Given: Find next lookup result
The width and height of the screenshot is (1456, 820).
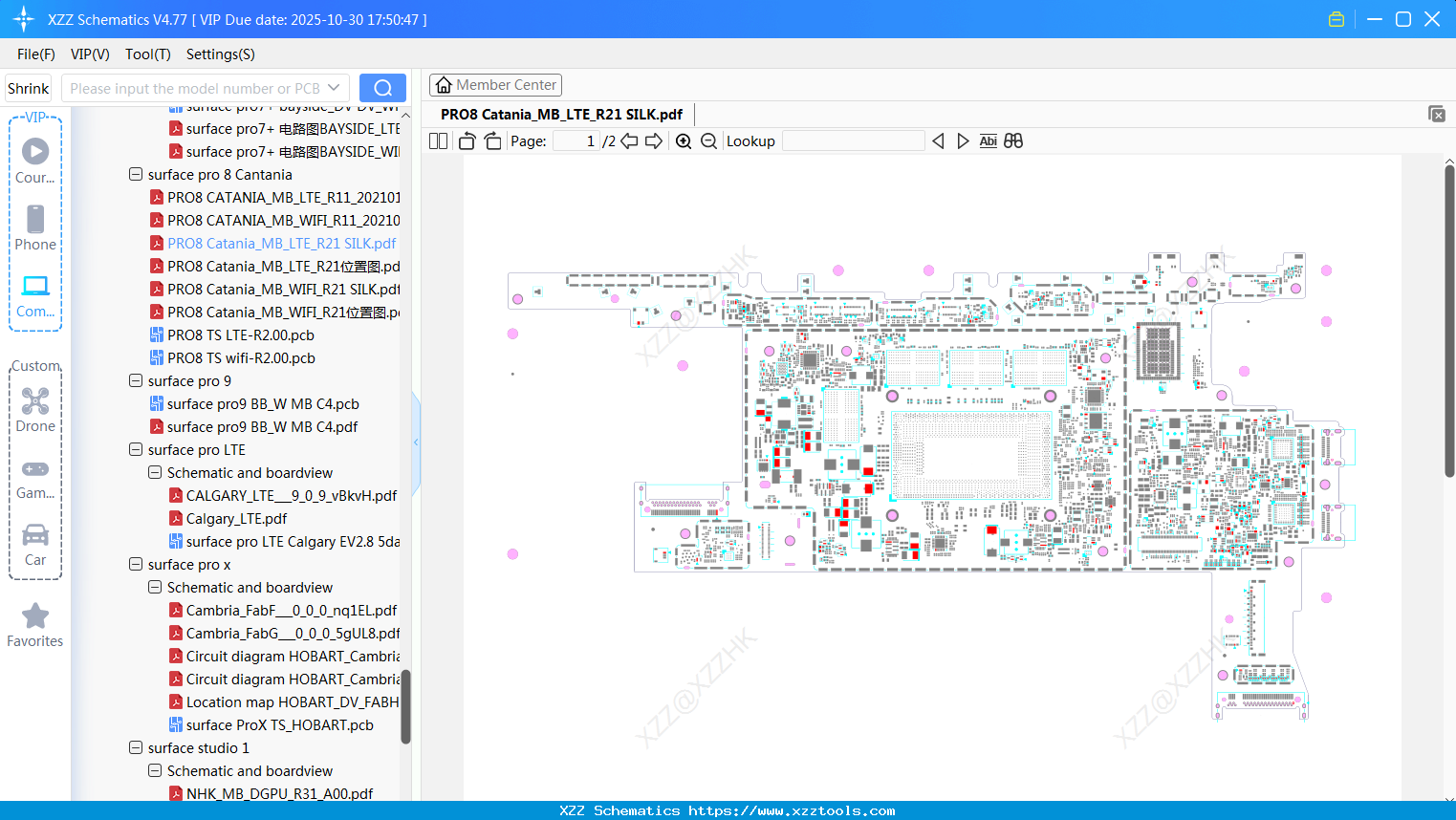Looking at the screenshot, I should coord(963,141).
